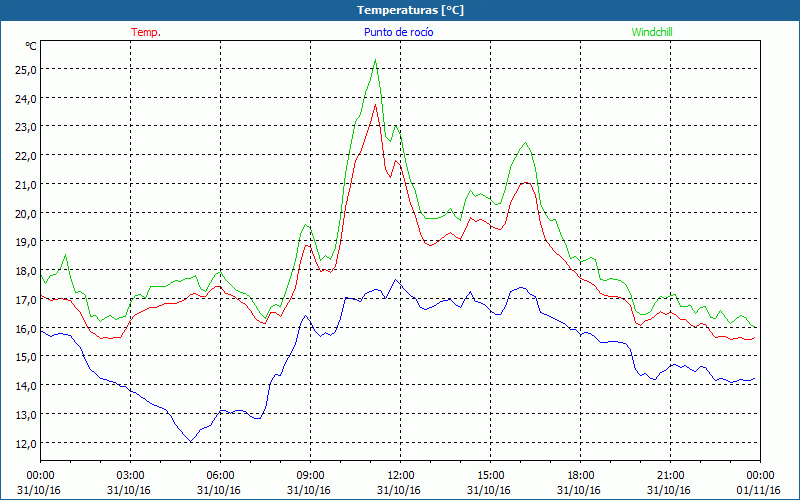Click the 16,0 y-axis value
The height and width of the screenshot is (500, 800).
point(26,329)
